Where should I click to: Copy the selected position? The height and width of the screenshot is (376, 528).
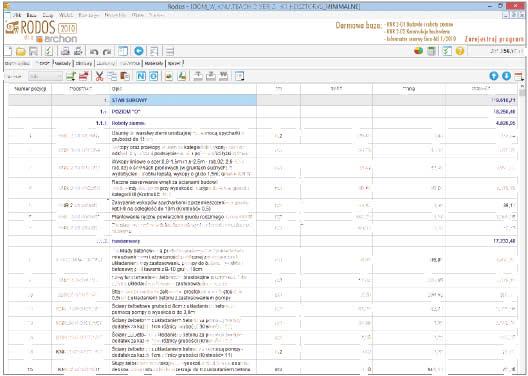coord(112,76)
